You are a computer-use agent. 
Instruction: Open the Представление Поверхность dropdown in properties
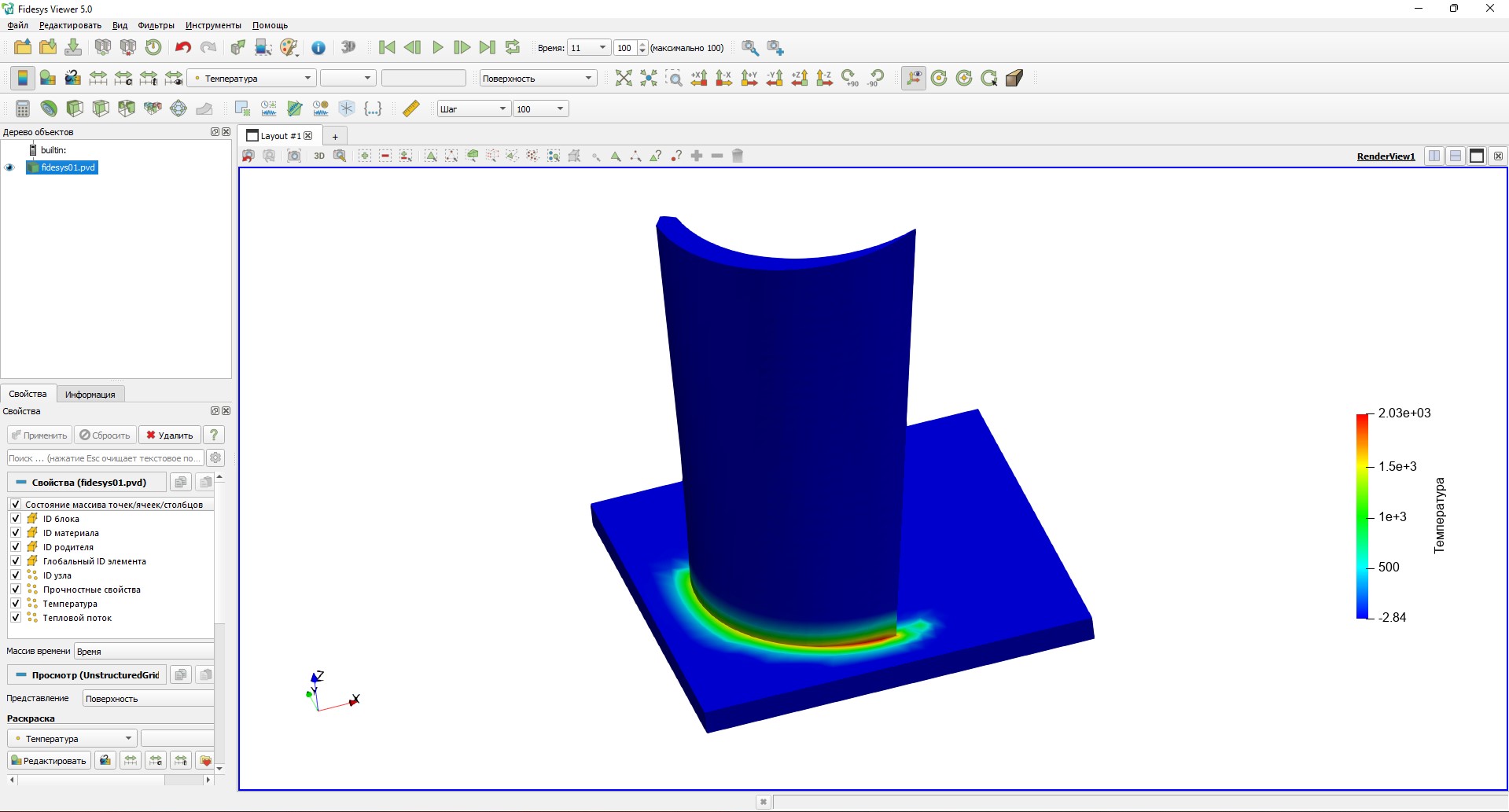point(148,698)
